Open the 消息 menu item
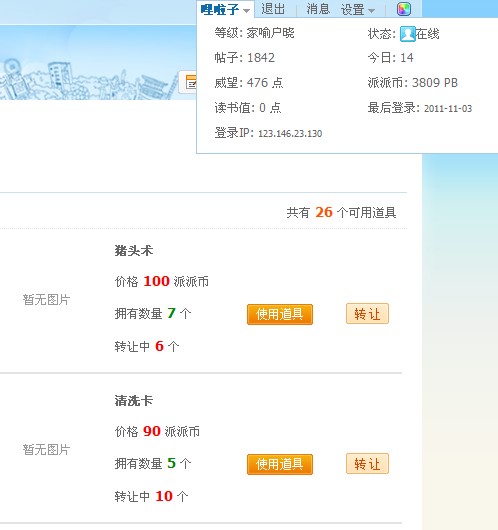Screen dimensions: 498x530 pos(318,9)
